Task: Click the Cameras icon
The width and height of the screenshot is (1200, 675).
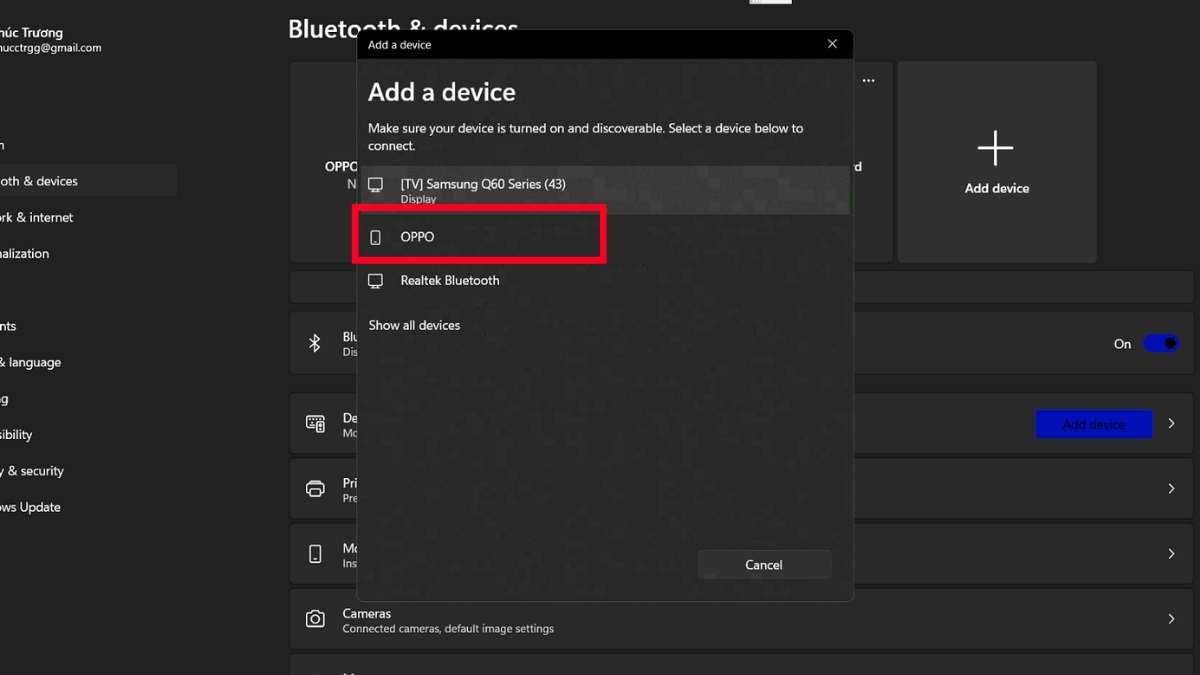Action: (x=315, y=619)
